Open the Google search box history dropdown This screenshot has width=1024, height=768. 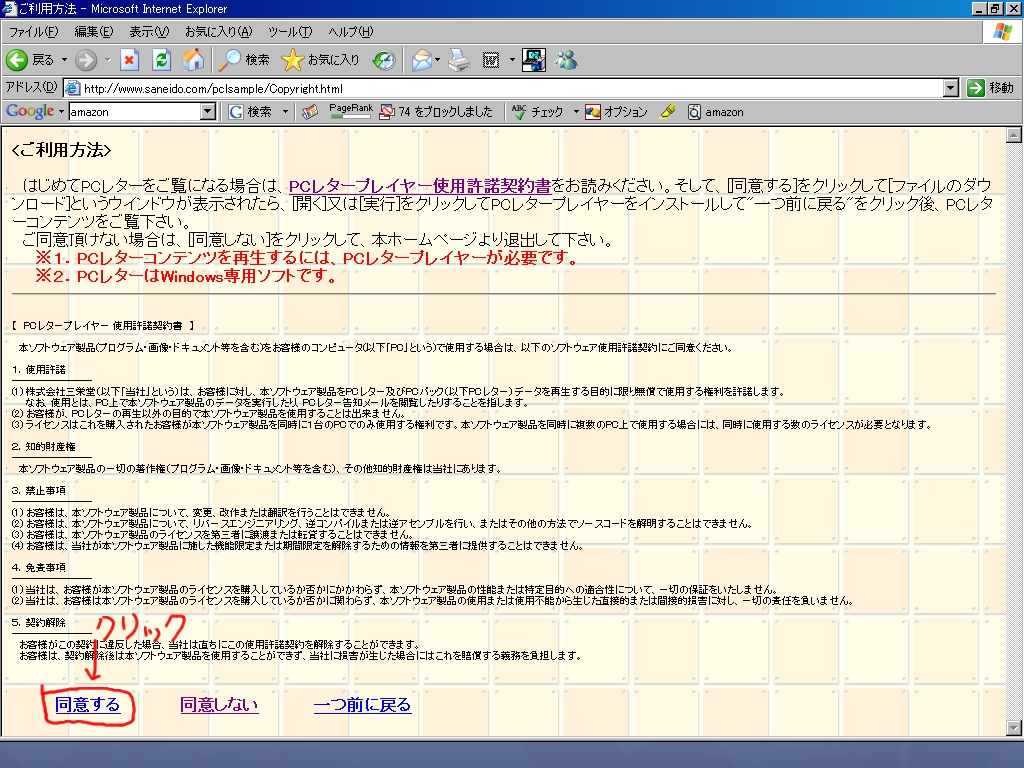208,112
